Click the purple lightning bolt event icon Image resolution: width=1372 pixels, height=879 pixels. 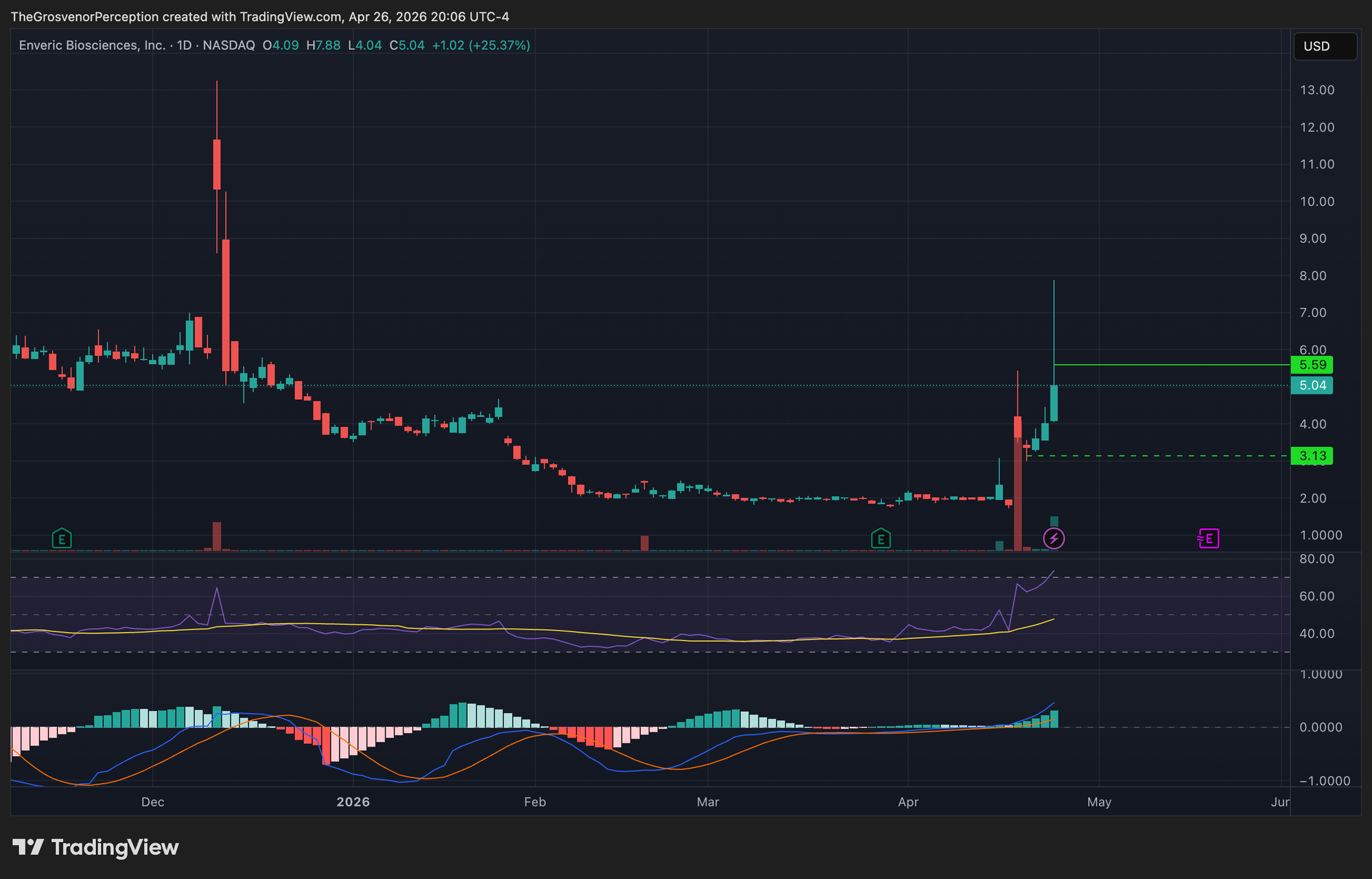1054,539
